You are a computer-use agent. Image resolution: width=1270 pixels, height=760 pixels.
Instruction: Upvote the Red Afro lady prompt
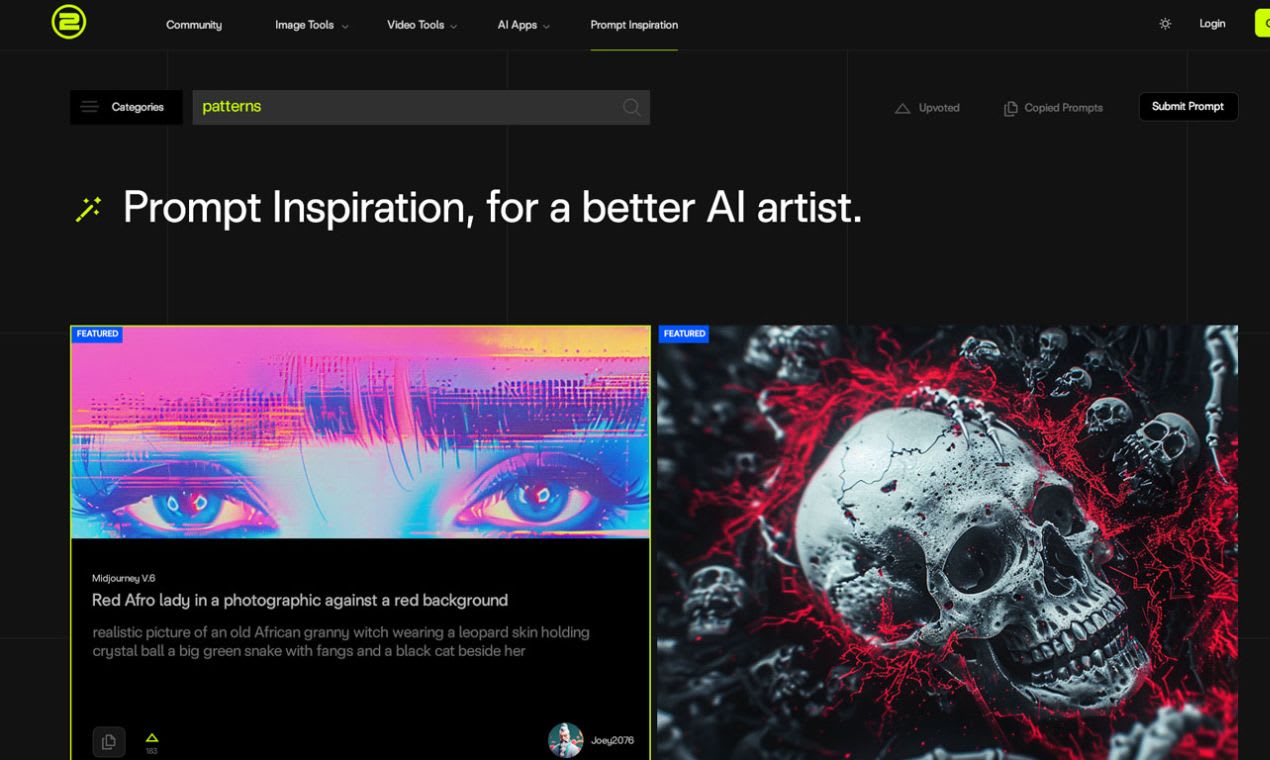(152, 739)
